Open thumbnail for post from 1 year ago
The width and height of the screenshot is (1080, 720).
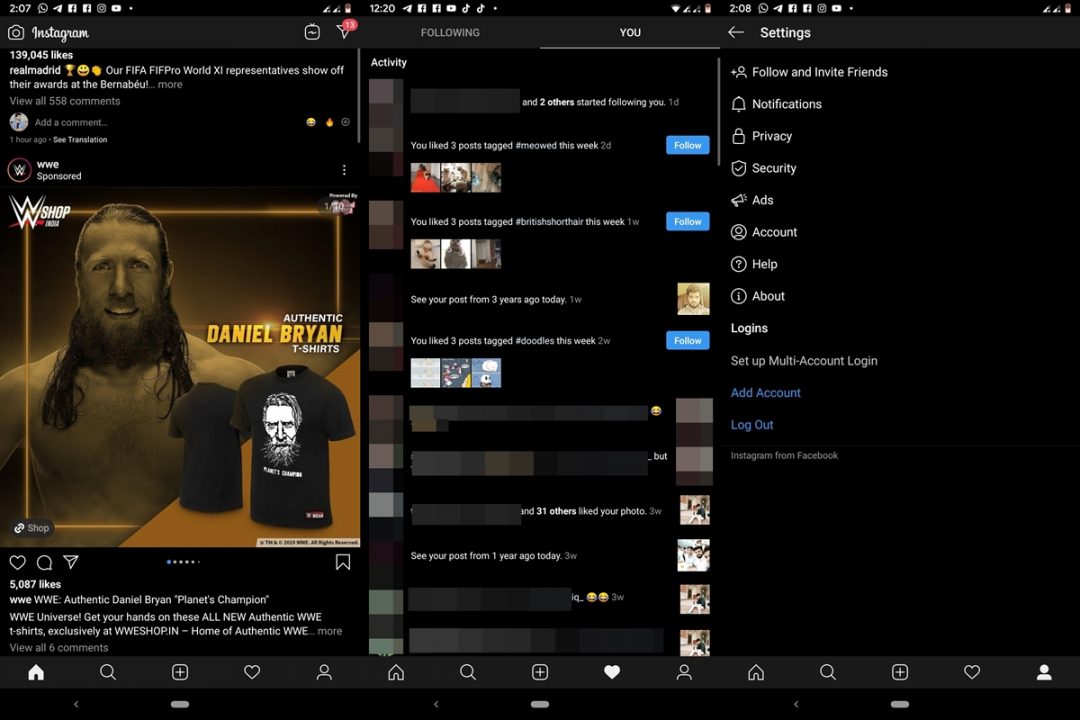(694, 555)
